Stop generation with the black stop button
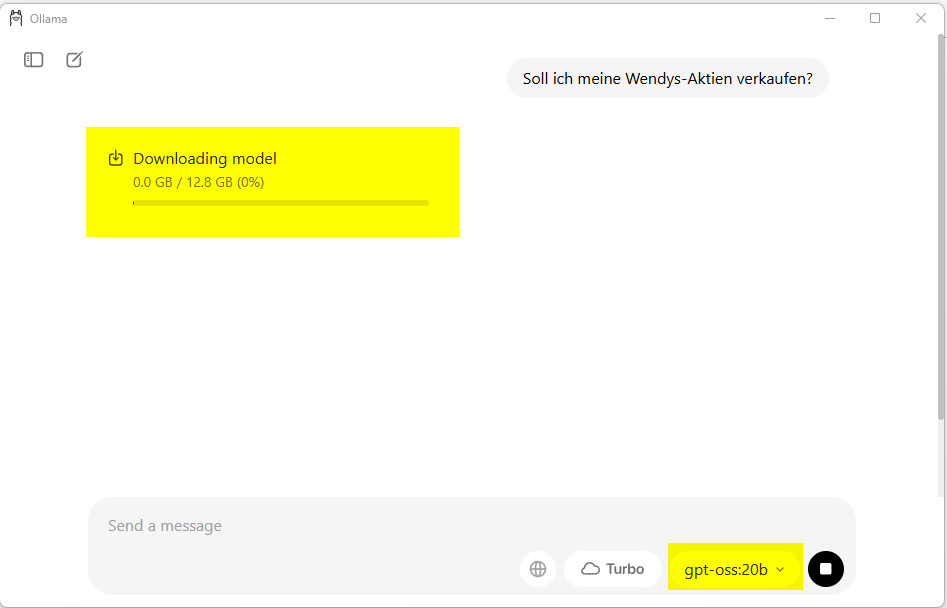Viewport: 947px width, 608px height. [826, 569]
